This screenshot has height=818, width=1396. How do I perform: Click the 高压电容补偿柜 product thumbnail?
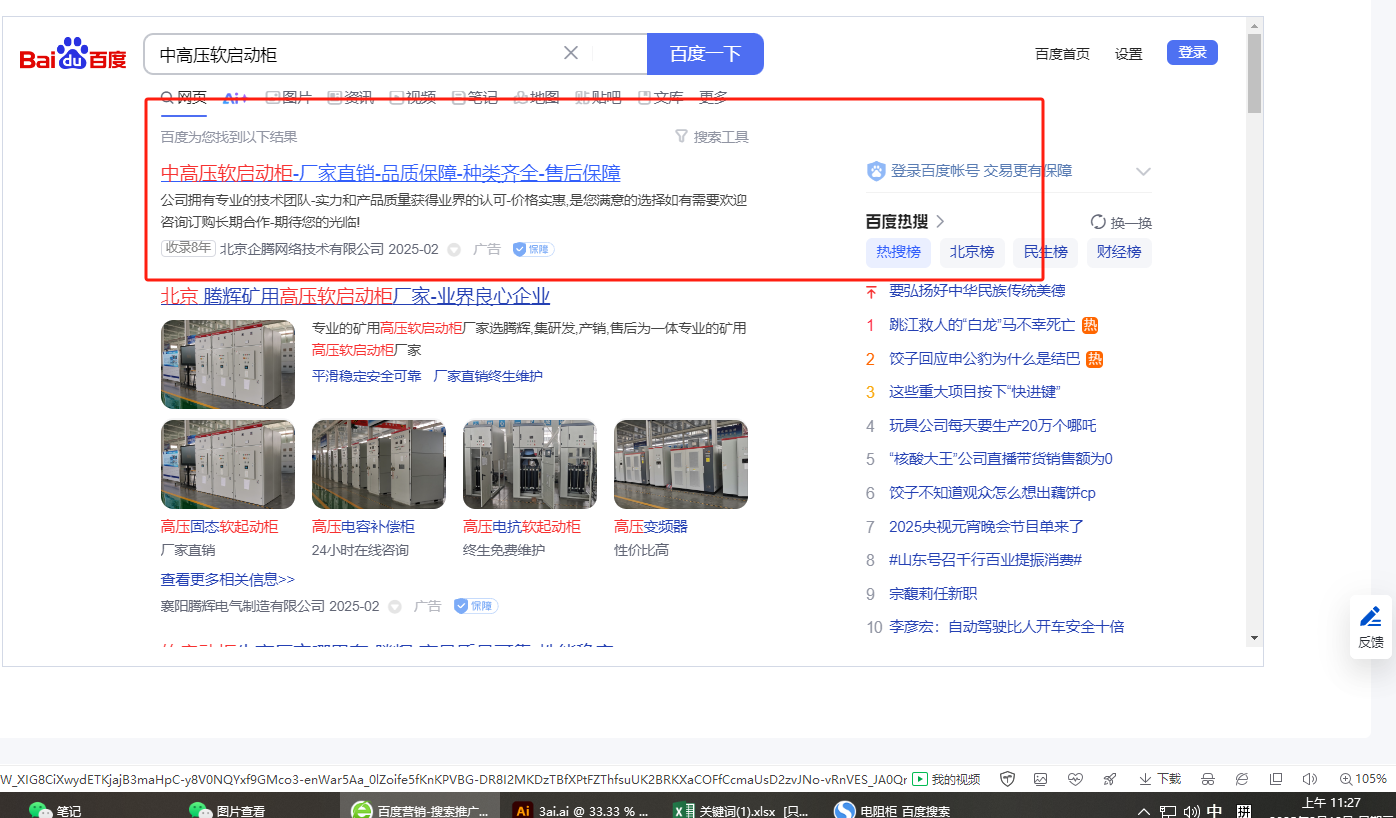[379, 465]
